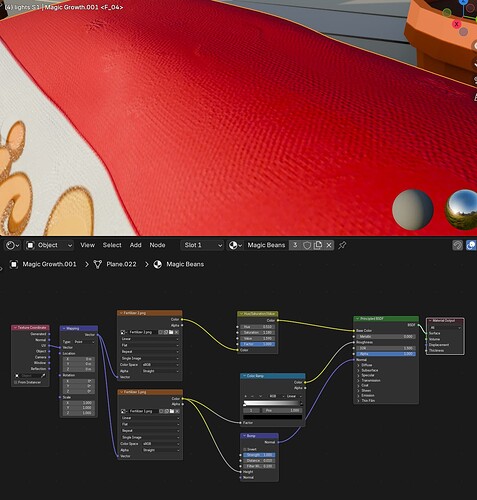Screen dimensions: 477x500
Task: Open Color Space sRGB dropdown in top Image Texture
Action: tap(160, 365)
